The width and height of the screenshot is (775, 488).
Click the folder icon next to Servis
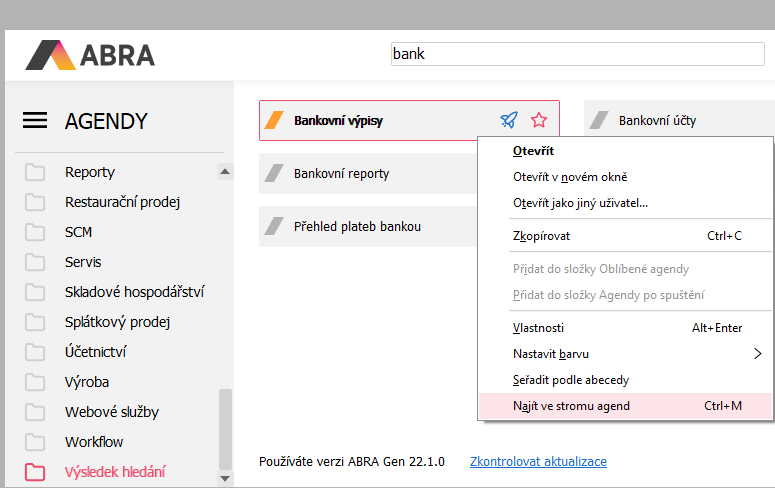tap(35, 262)
